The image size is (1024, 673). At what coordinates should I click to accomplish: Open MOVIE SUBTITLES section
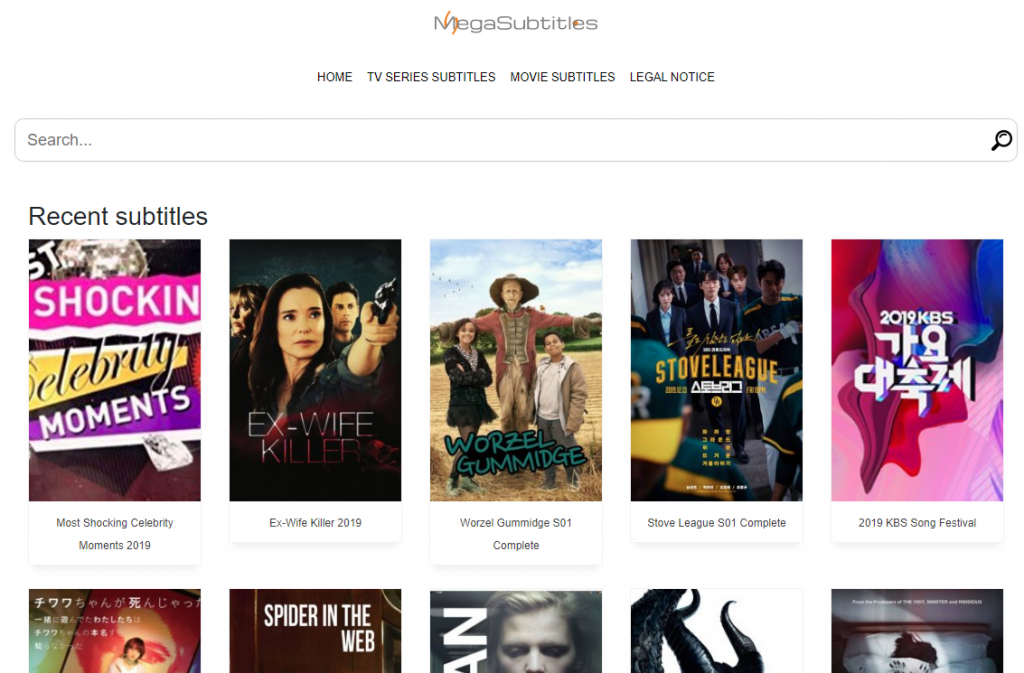pyautogui.click(x=562, y=77)
